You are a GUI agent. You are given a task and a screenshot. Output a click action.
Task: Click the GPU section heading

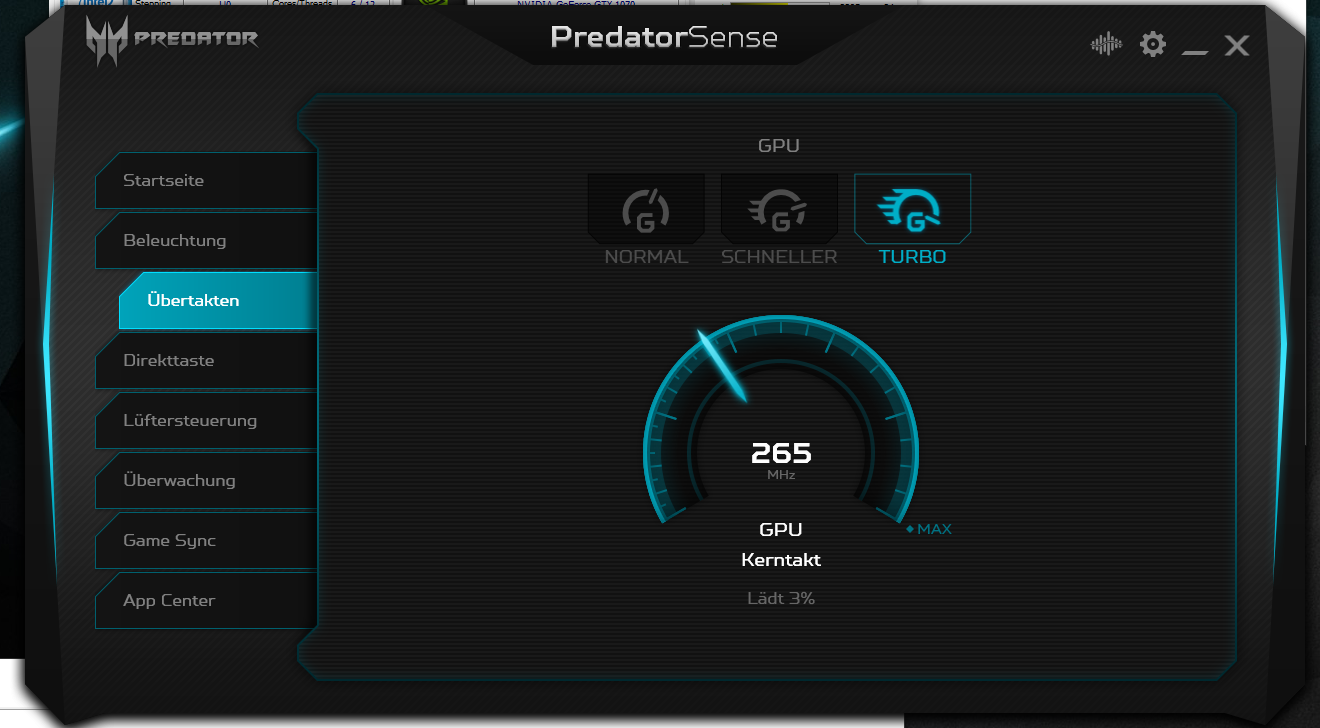tap(779, 146)
